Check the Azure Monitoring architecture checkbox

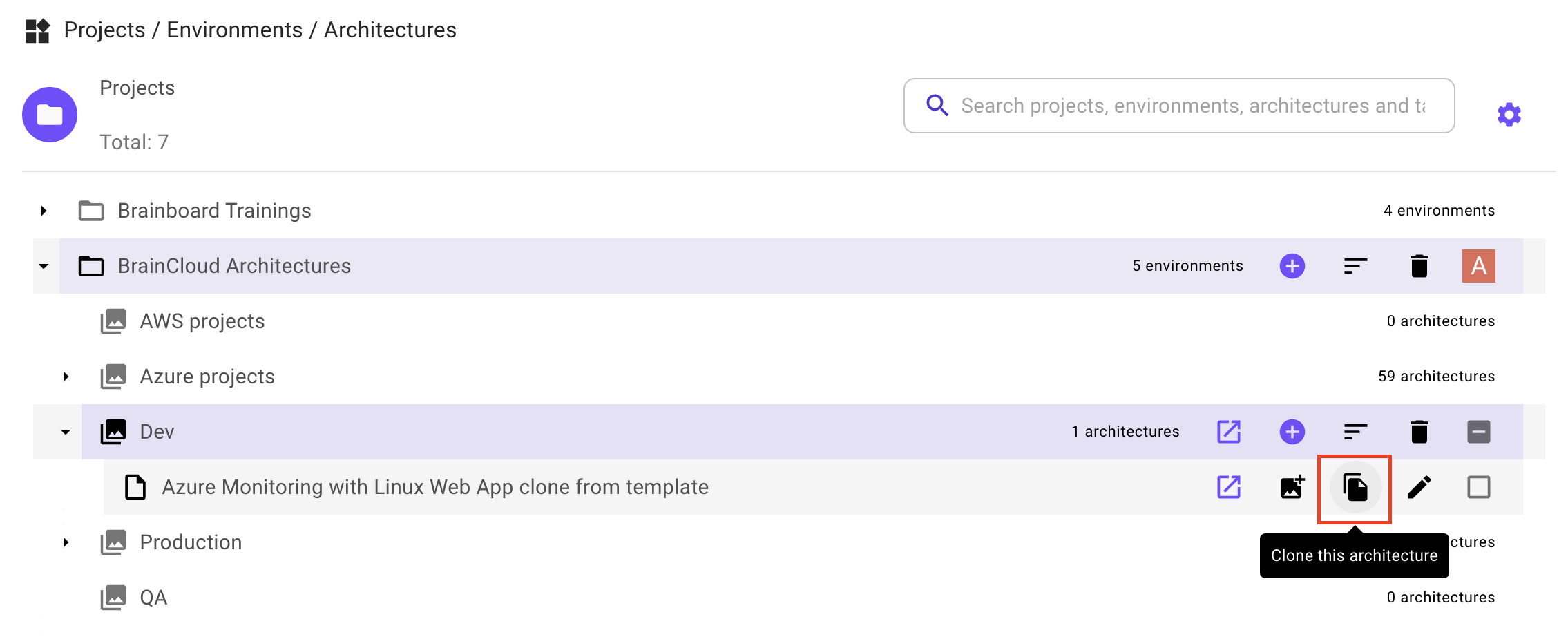click(1478, 488)
